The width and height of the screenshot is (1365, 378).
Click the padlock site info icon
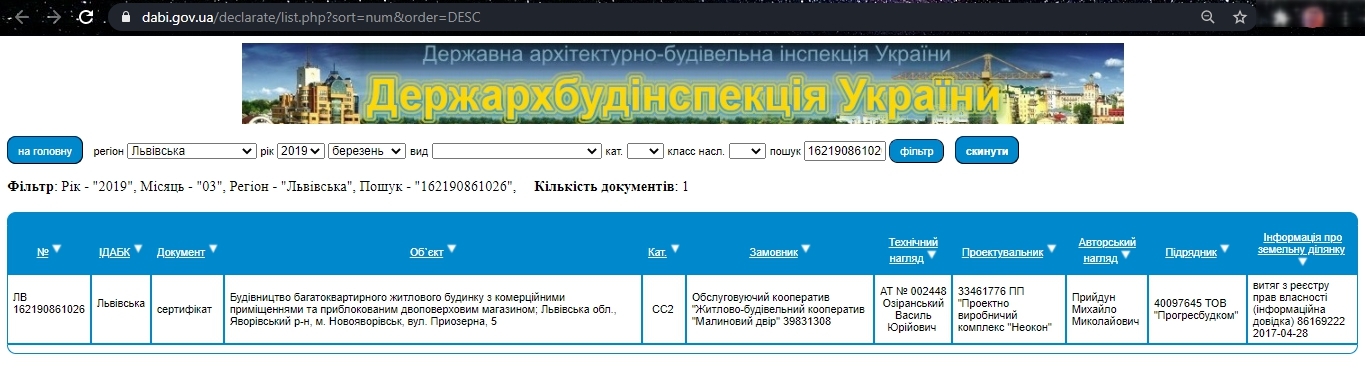[x=125, y=17]
